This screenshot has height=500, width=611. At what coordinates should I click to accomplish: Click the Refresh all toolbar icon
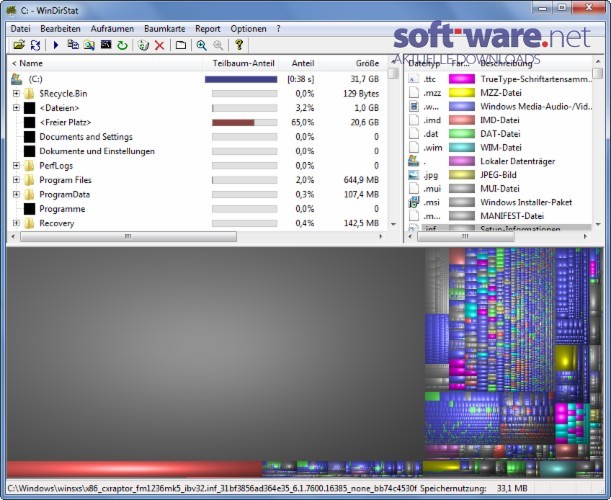click(35, 45)
